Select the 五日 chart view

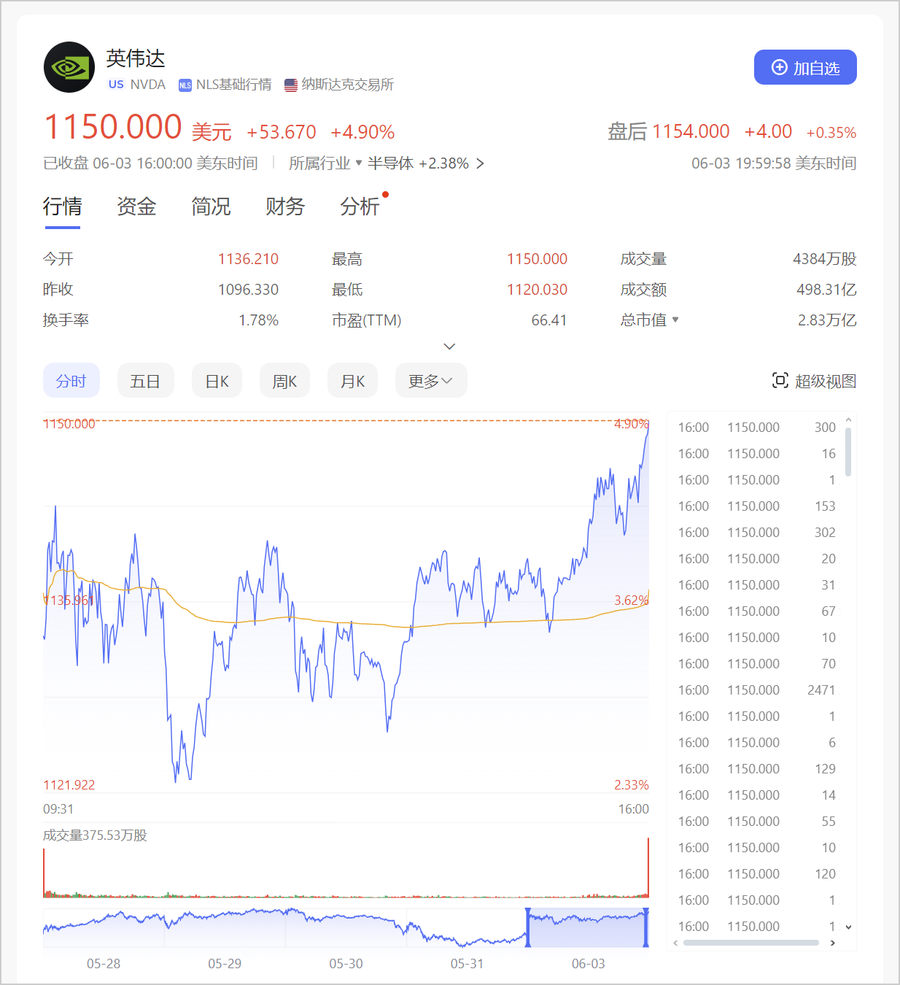[145, 381]
